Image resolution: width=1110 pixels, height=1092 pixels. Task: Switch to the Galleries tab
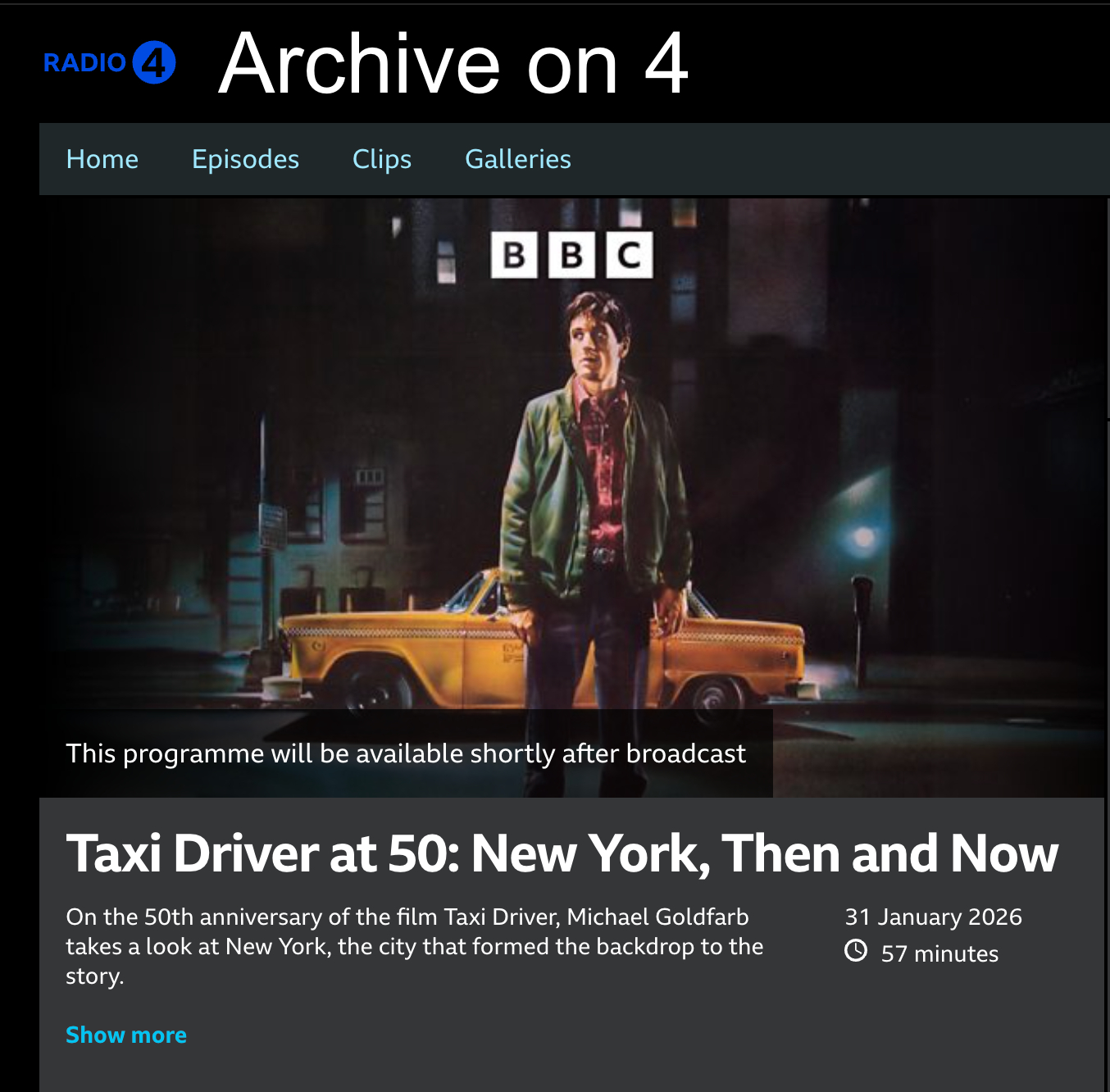[x=518, y=159]
